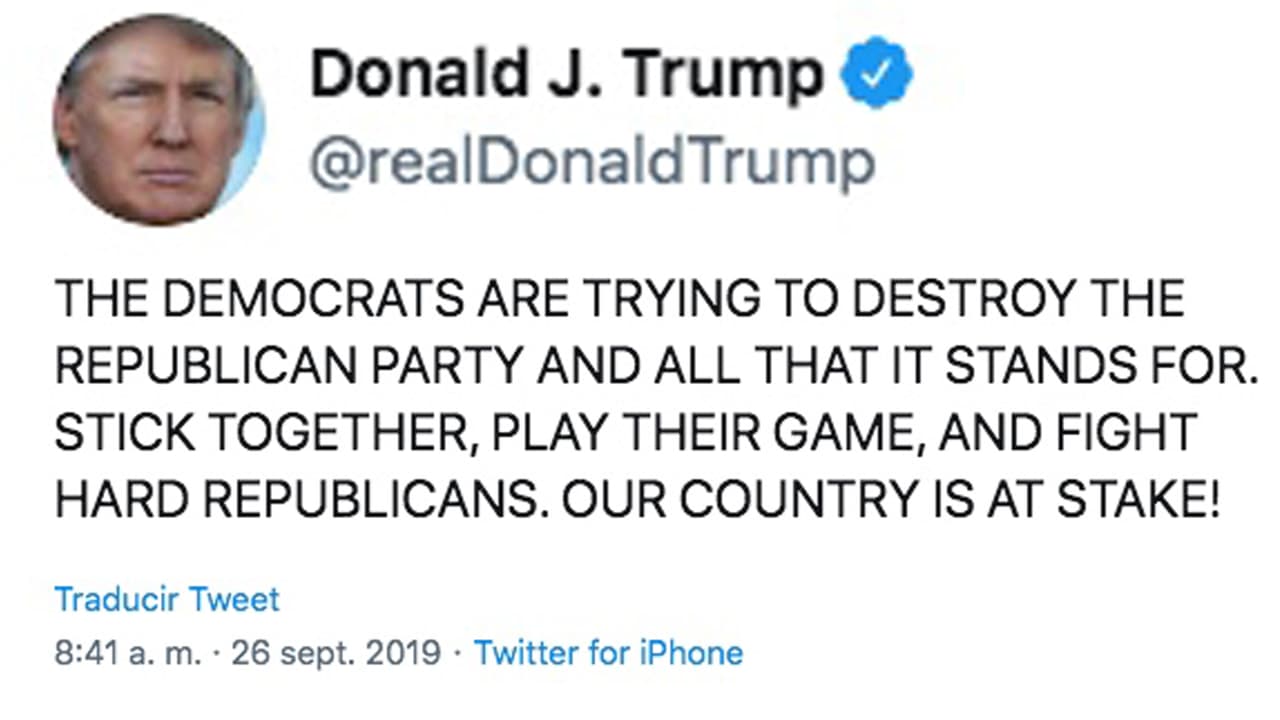Select the 26 sept. 2019 date
Screen dimensions: 1280x720
[x=336, y=653]
